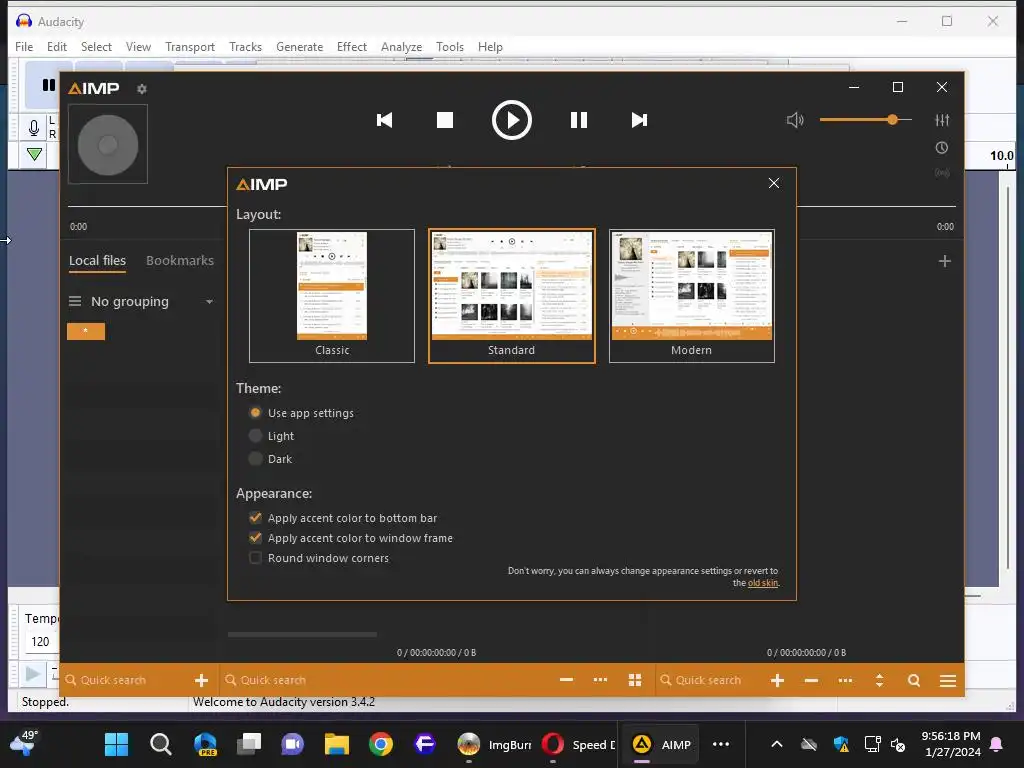Follow the old skin link
This screenshot has height=768, width=1024.
click(763, 583)
